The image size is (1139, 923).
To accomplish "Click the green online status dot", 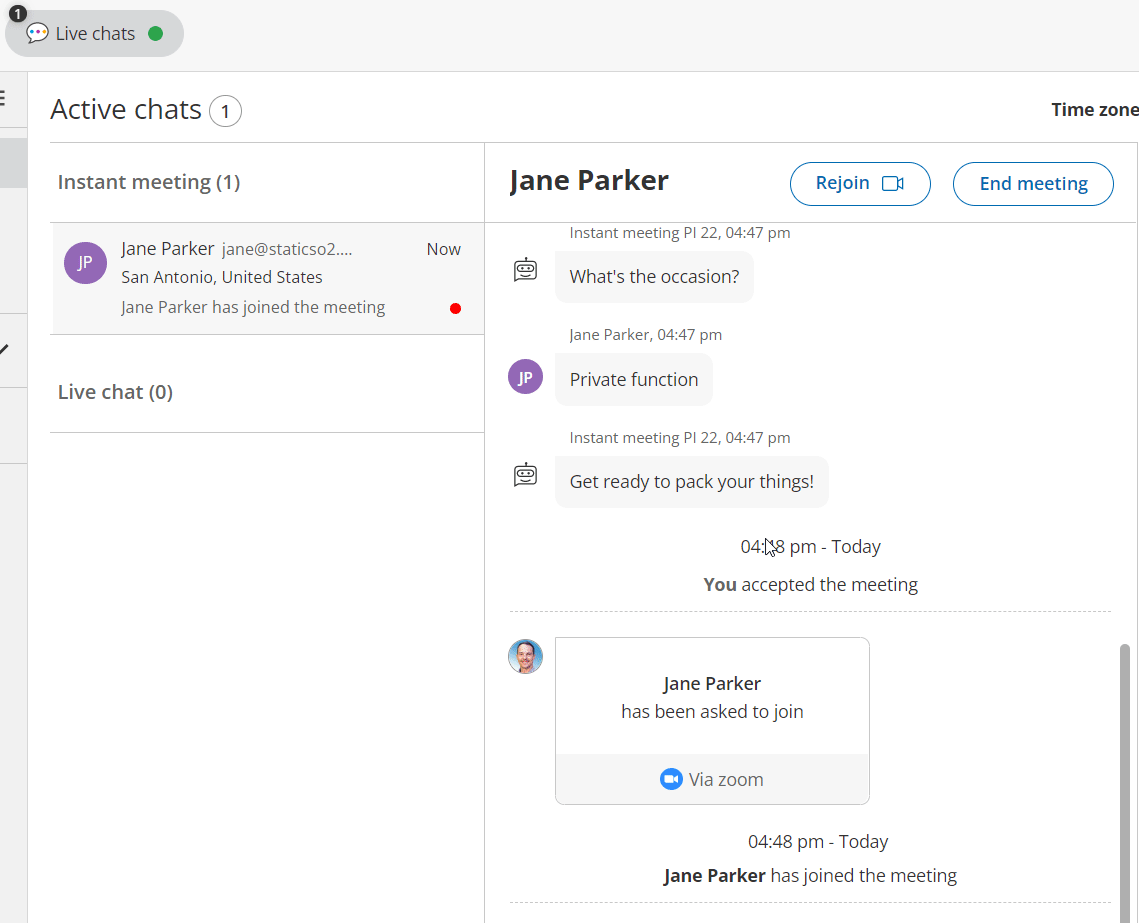I will [x=155, y=33].
